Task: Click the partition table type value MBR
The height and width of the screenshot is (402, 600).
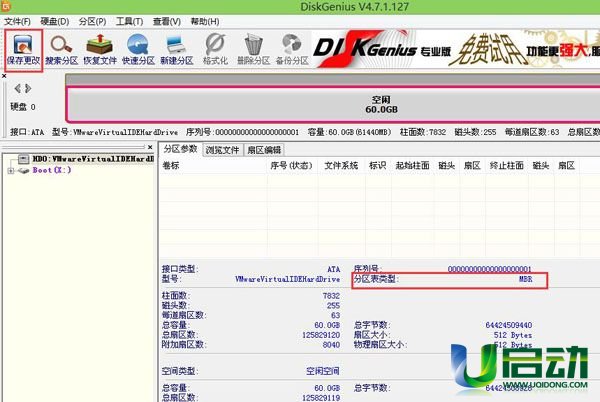Action: click(x=525, y=279)
